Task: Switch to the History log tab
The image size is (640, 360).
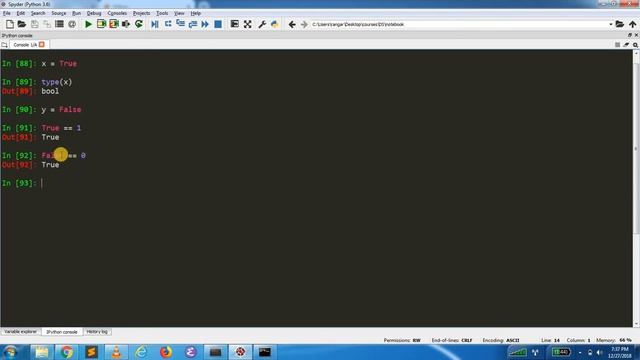Action: [97, 332]
